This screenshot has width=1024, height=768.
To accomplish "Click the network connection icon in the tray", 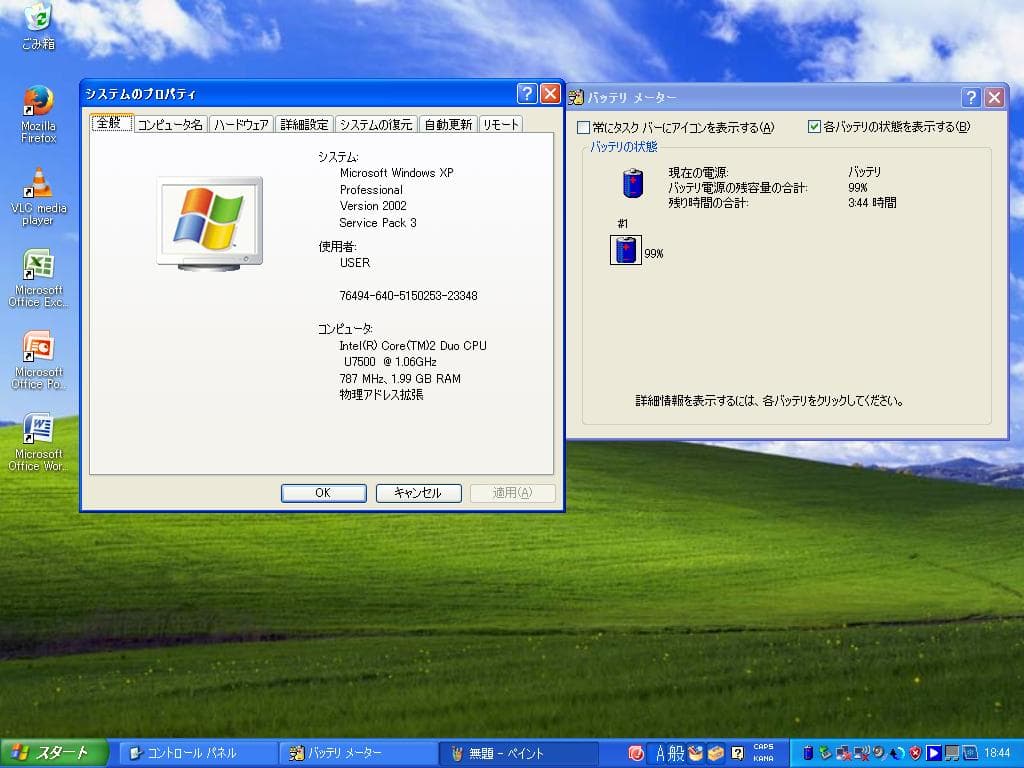I will [843, 753].
